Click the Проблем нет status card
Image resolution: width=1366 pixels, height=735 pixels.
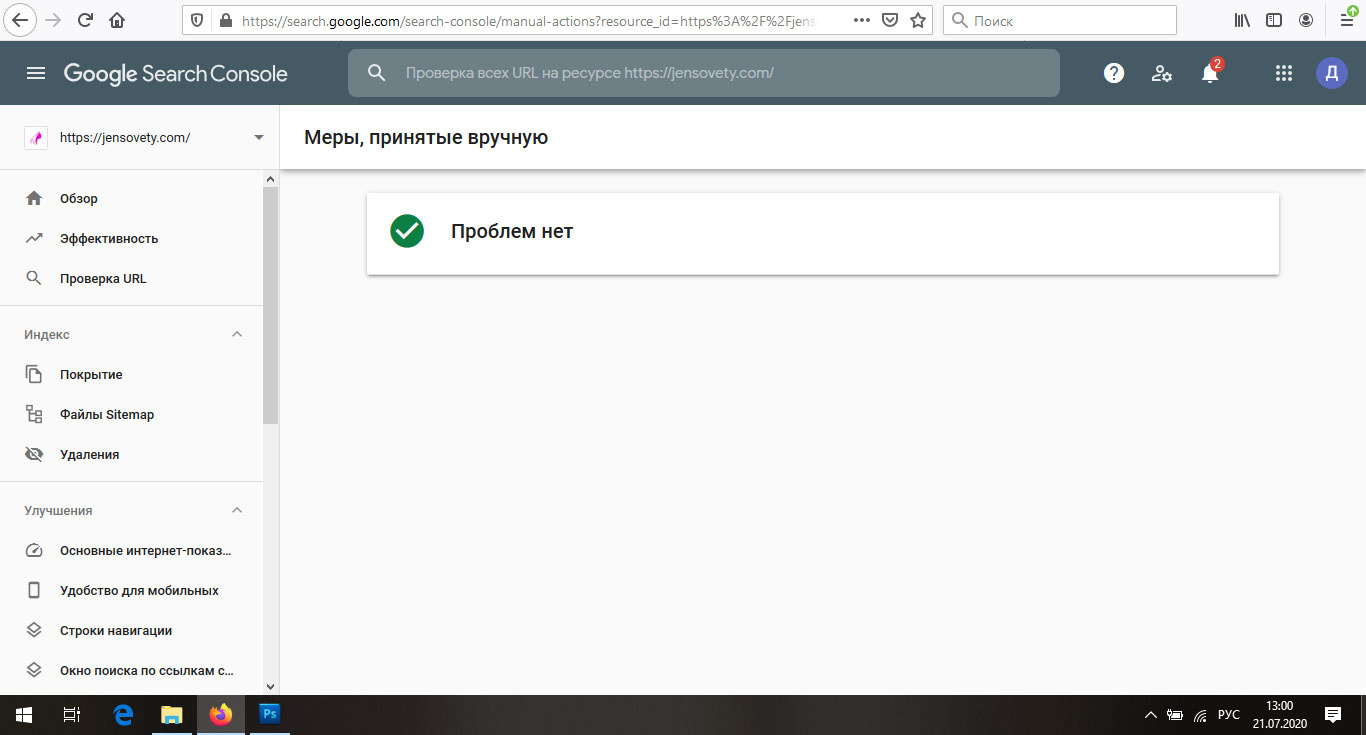pos(823,232)
